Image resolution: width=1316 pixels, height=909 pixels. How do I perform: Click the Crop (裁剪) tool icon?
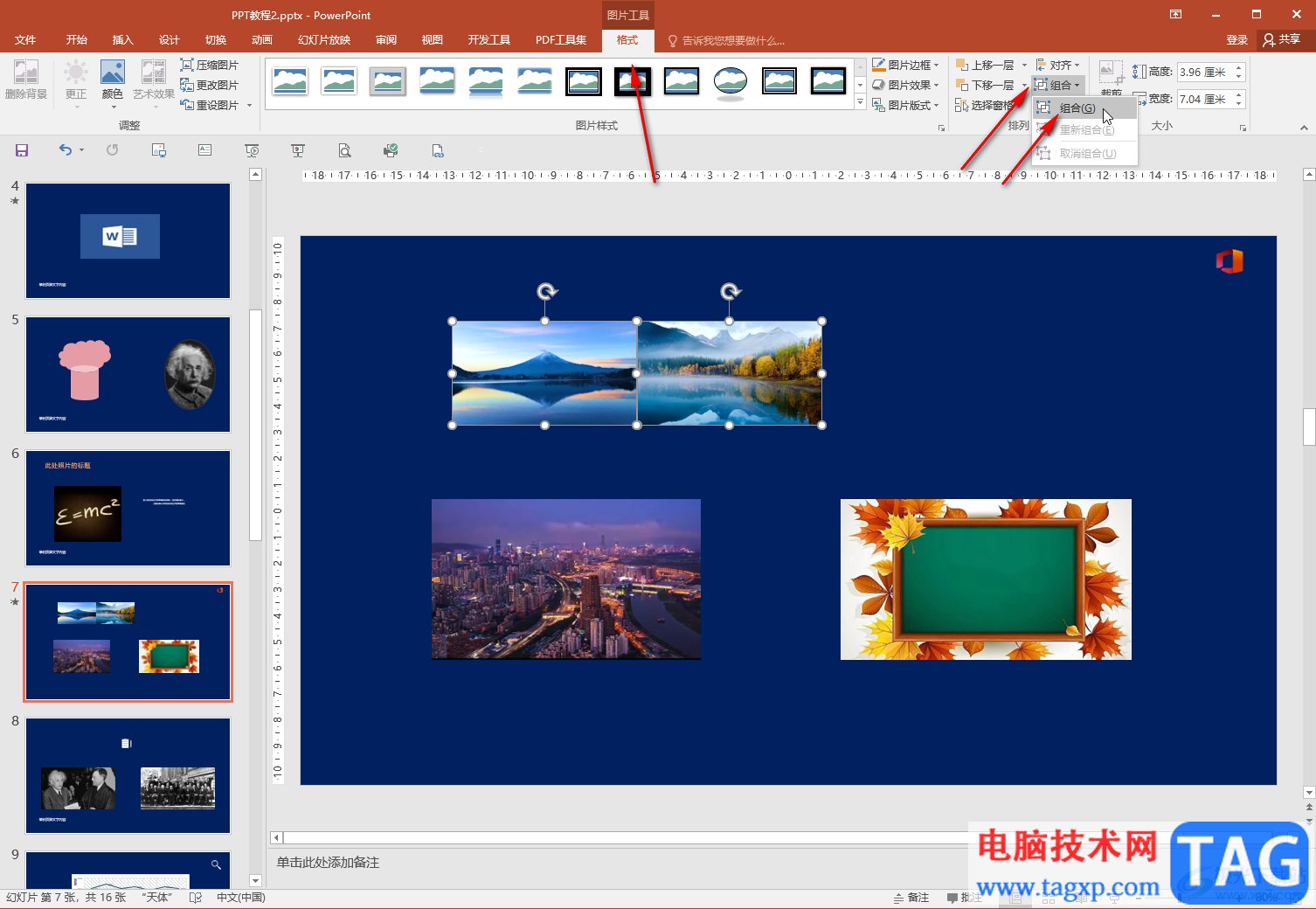pos(1111,73)
